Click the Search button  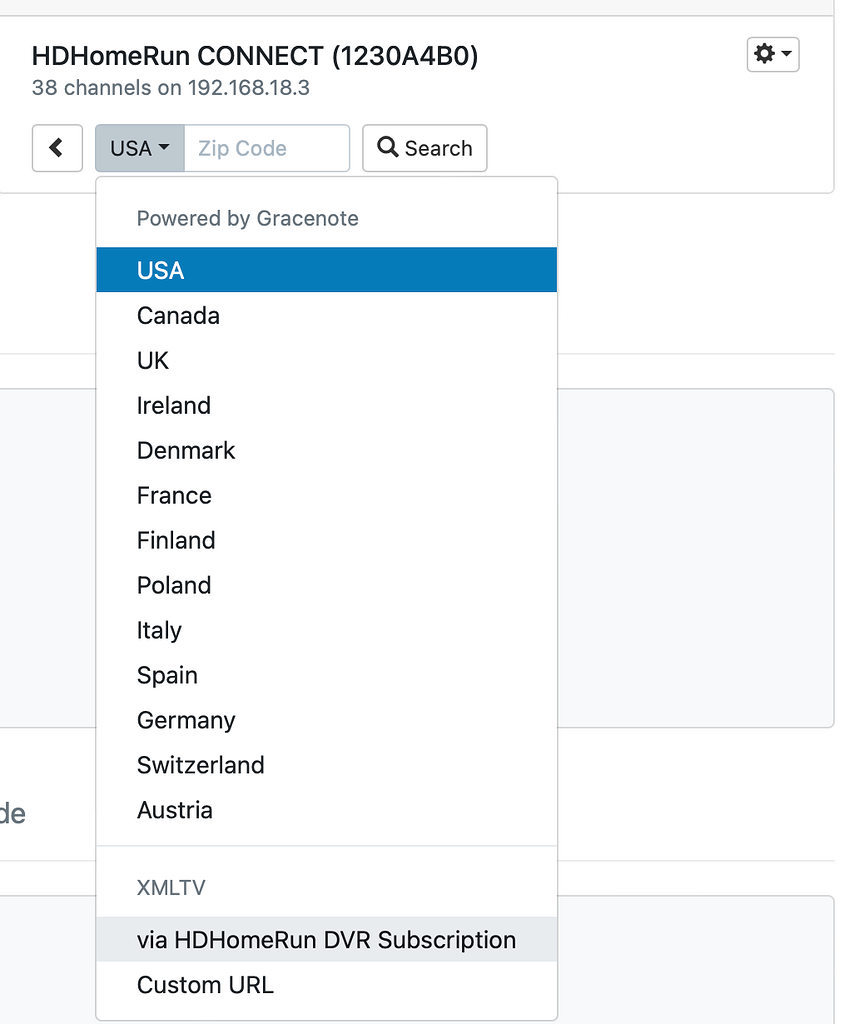(425, 148)
